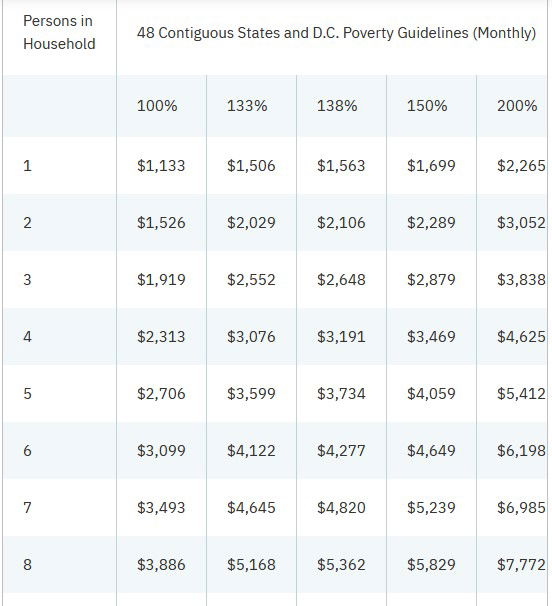Click the Persons in Household header

(x=59, y=32)
